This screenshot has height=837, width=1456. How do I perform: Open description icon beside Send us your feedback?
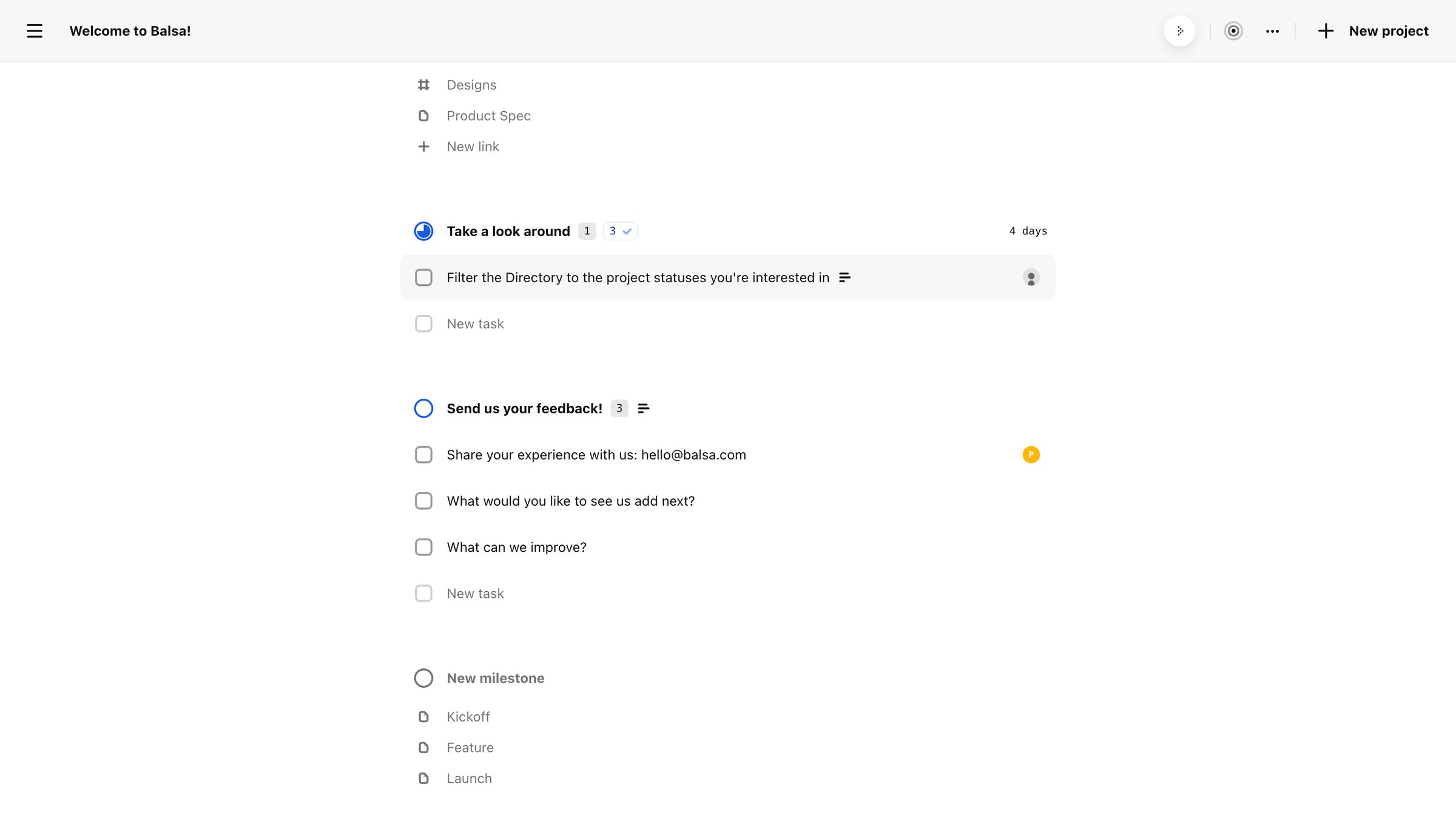pyautogui.click(x=644, y=408)
